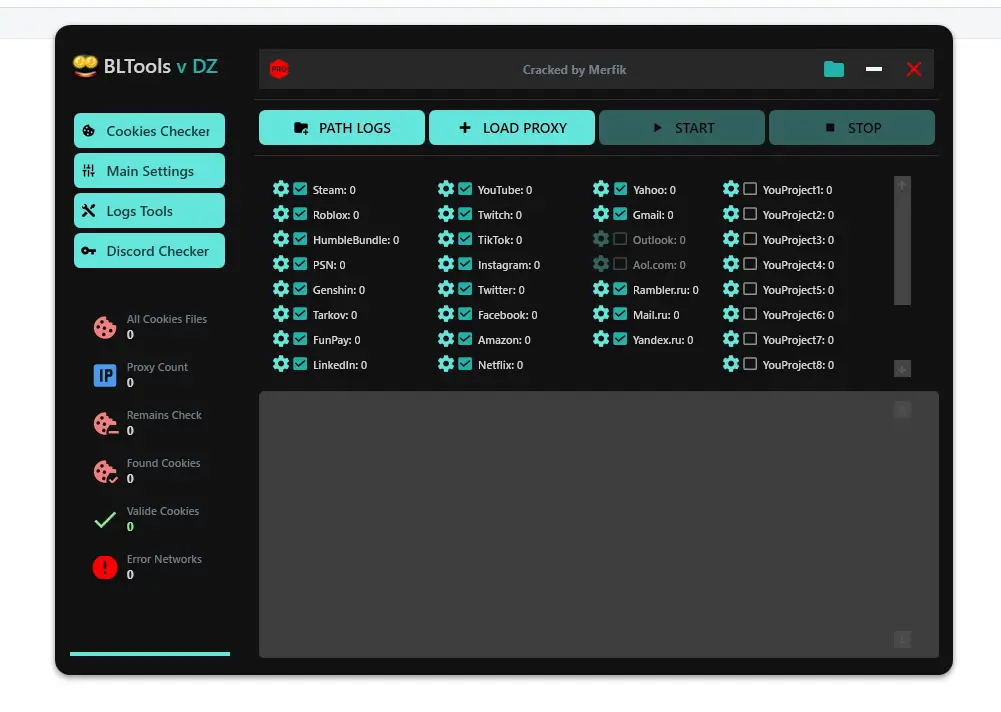This screenshot has width=1001, height=712.
Task: Enable the Outlook checkbox
Action: point(621,239)
